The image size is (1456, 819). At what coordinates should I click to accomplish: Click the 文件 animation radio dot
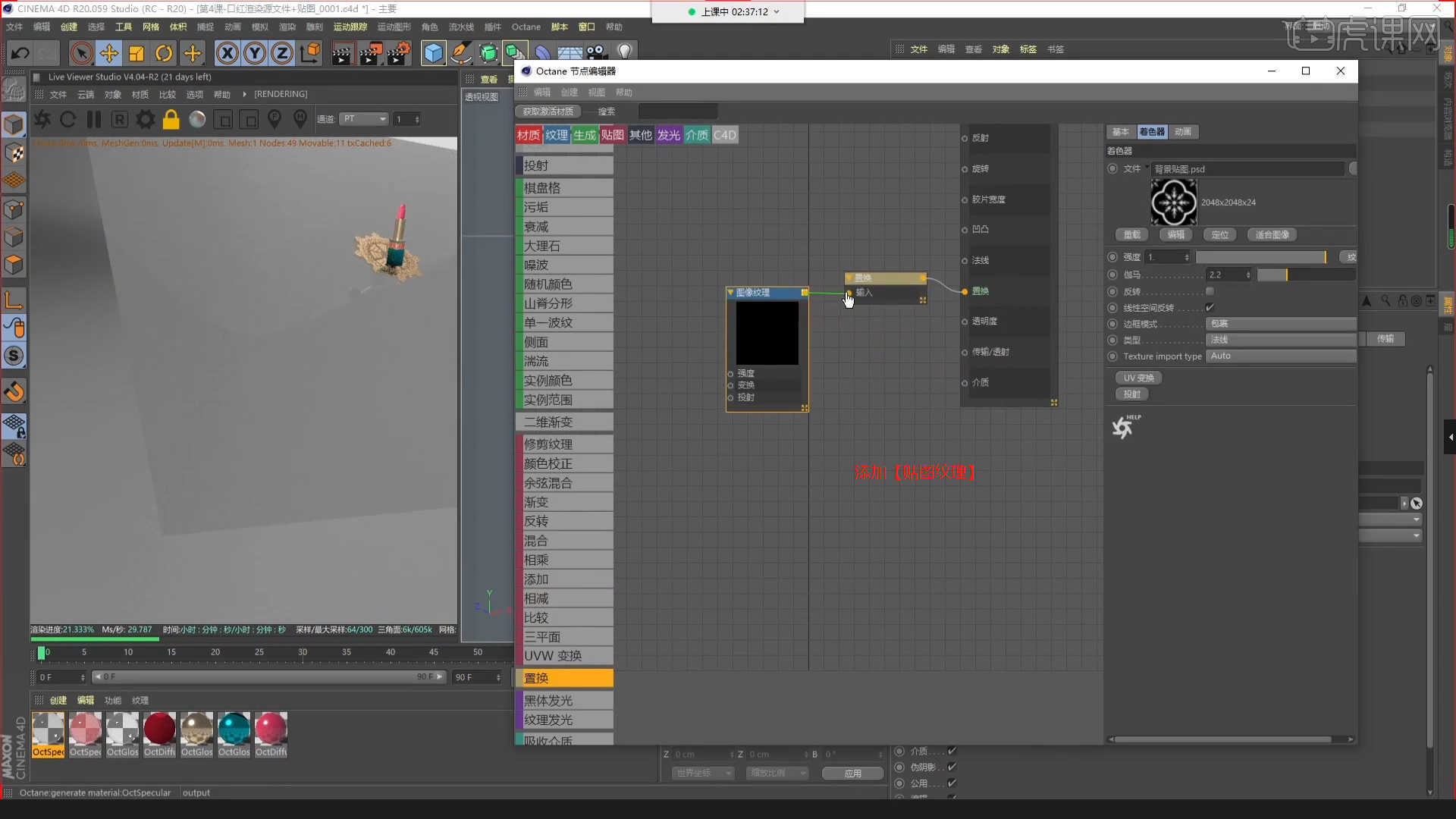[x=1112, y=168]
